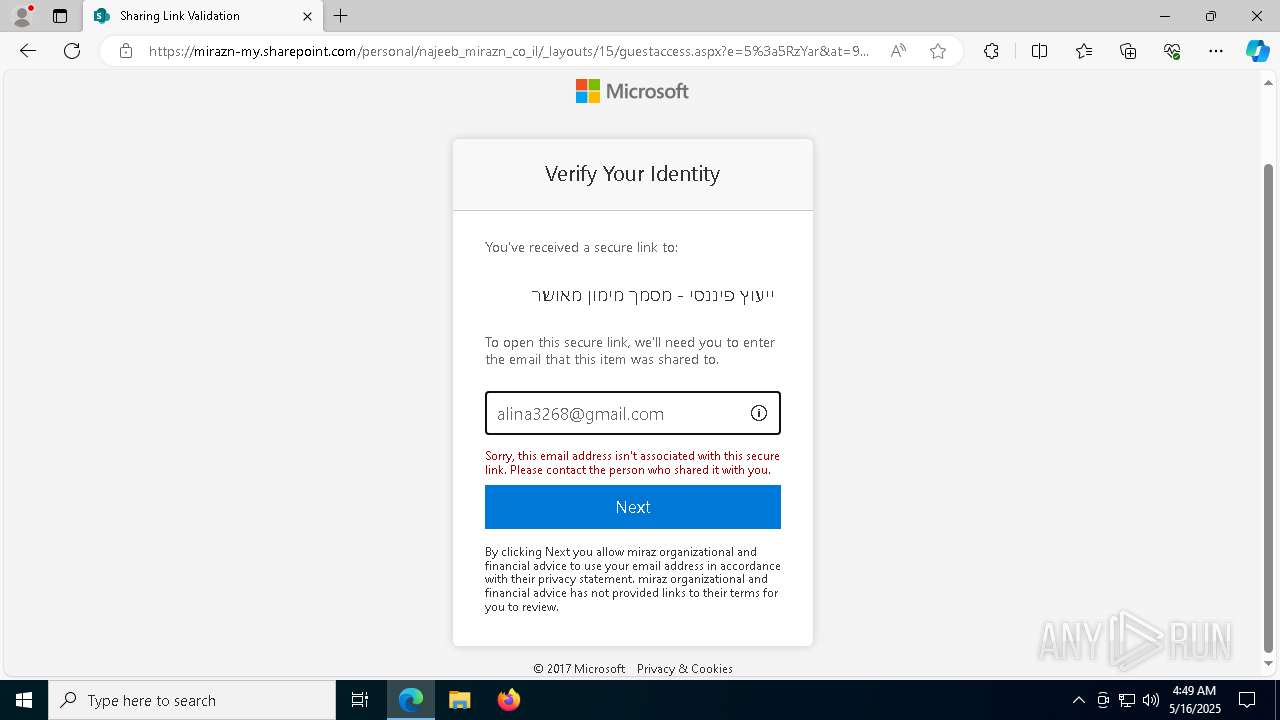Reload the page with refresh icon
Viewport: 1280px width, 720px height.
coord(72,51)
